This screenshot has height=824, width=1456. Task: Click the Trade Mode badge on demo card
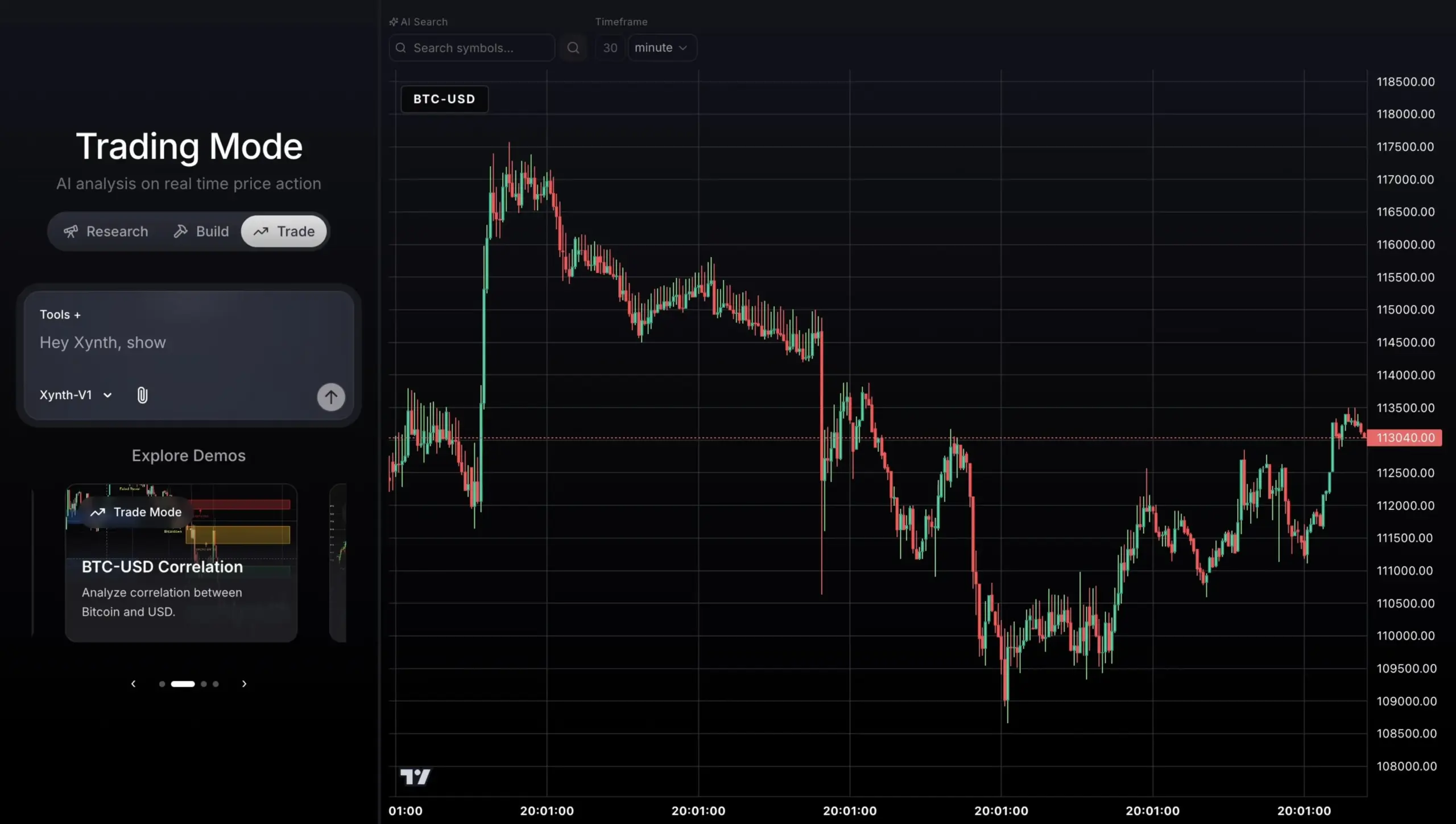coord(136,512)
